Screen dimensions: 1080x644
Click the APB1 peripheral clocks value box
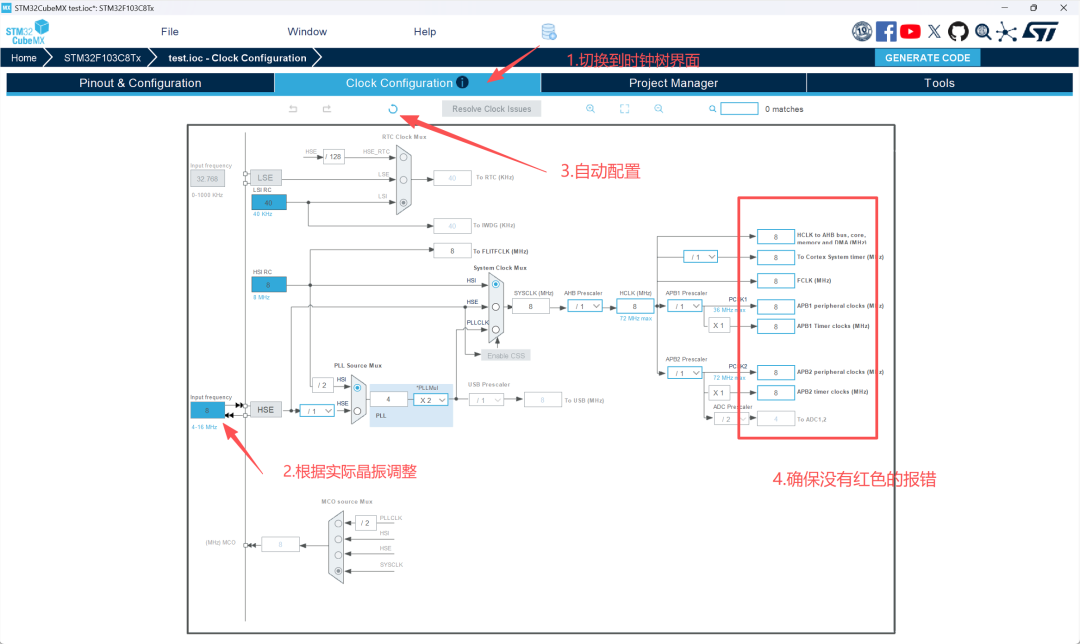(x=776, y=307)
